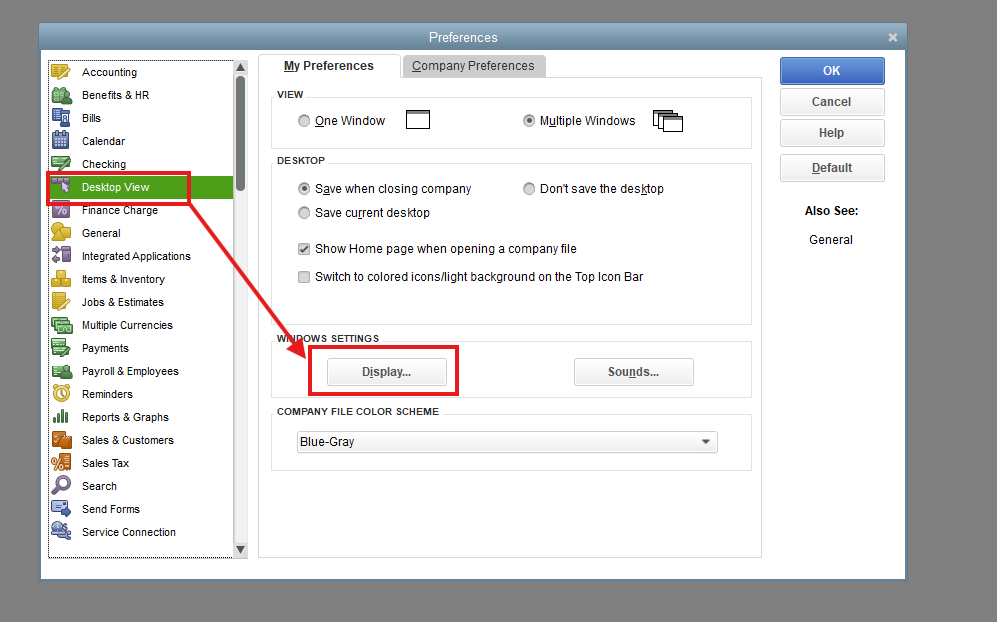Click the Payroll & Employees icon

62,371
